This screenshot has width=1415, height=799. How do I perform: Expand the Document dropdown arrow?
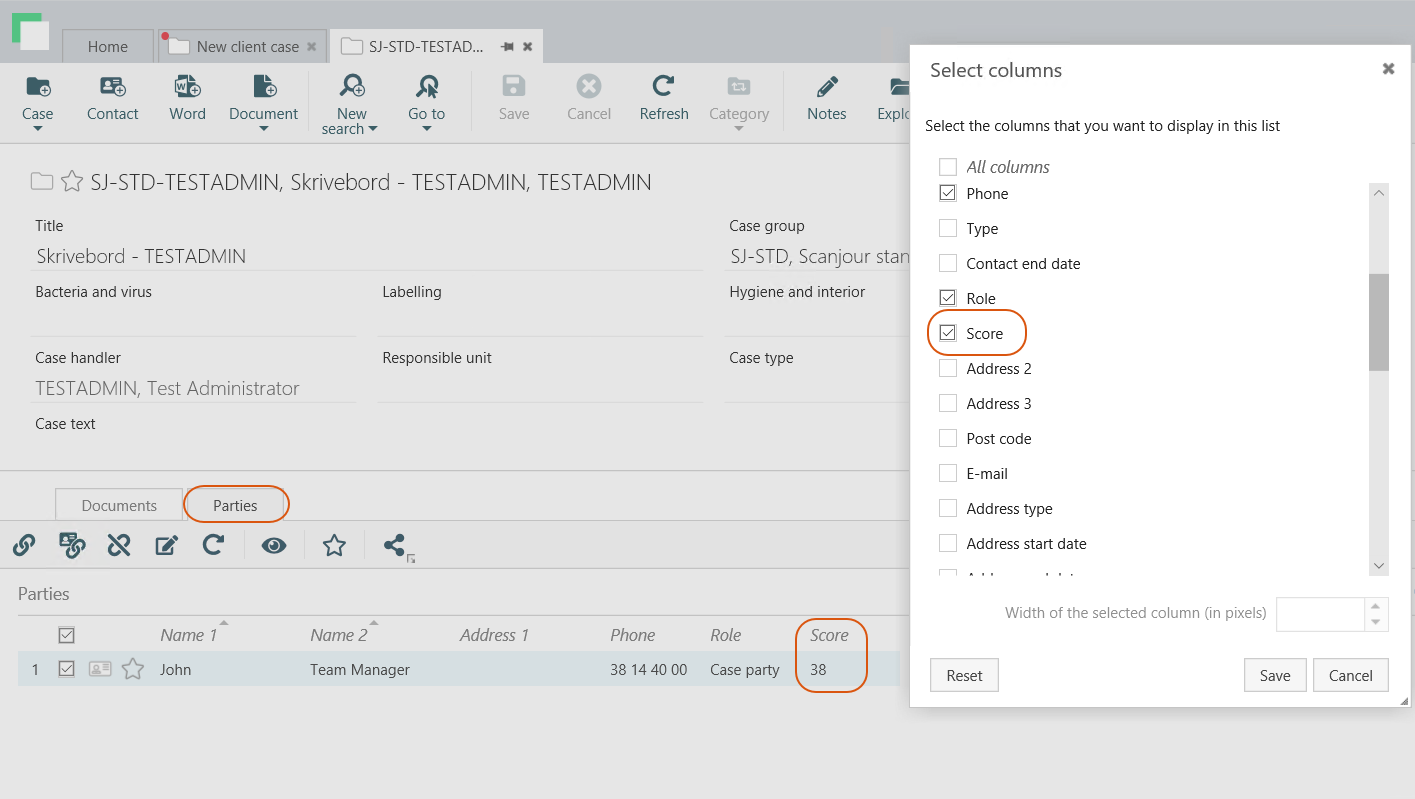pos(264,128)
